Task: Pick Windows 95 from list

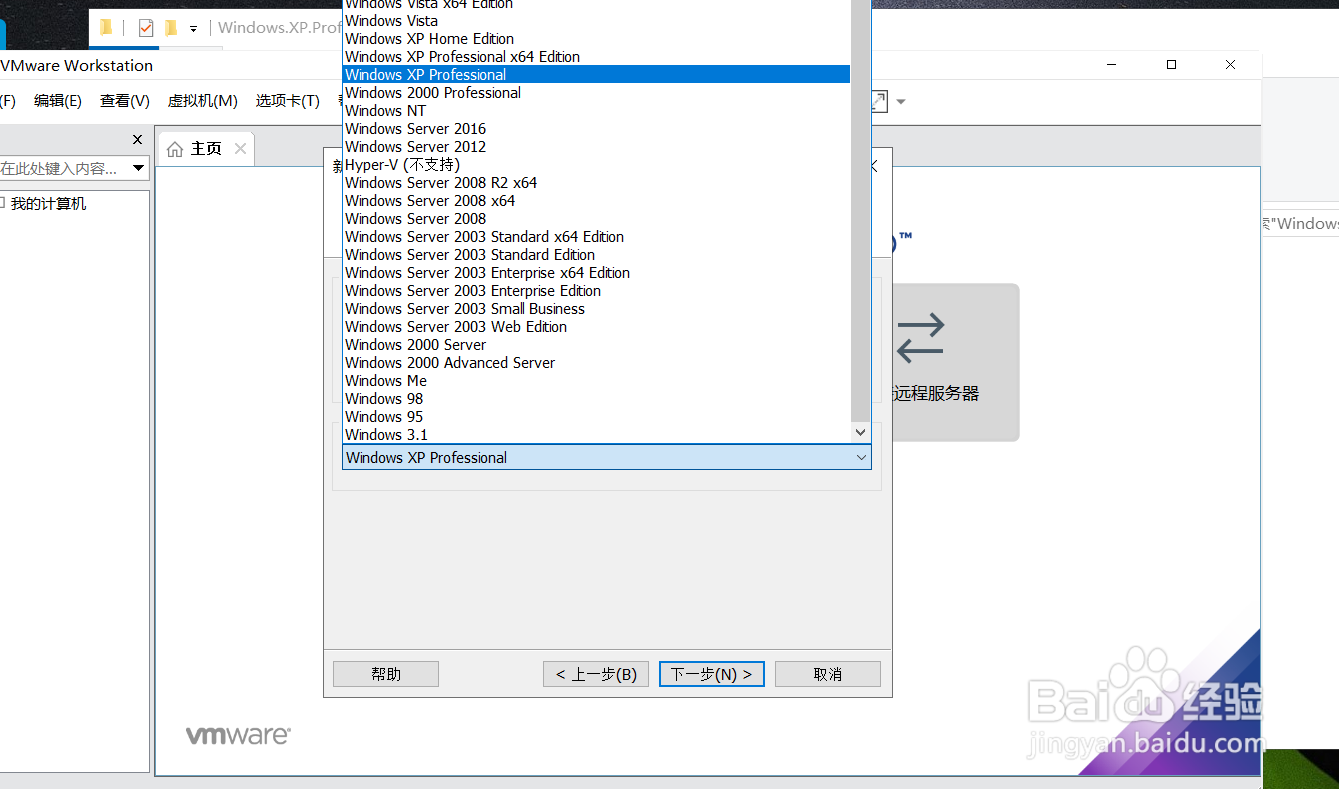Action: [596, 417]
